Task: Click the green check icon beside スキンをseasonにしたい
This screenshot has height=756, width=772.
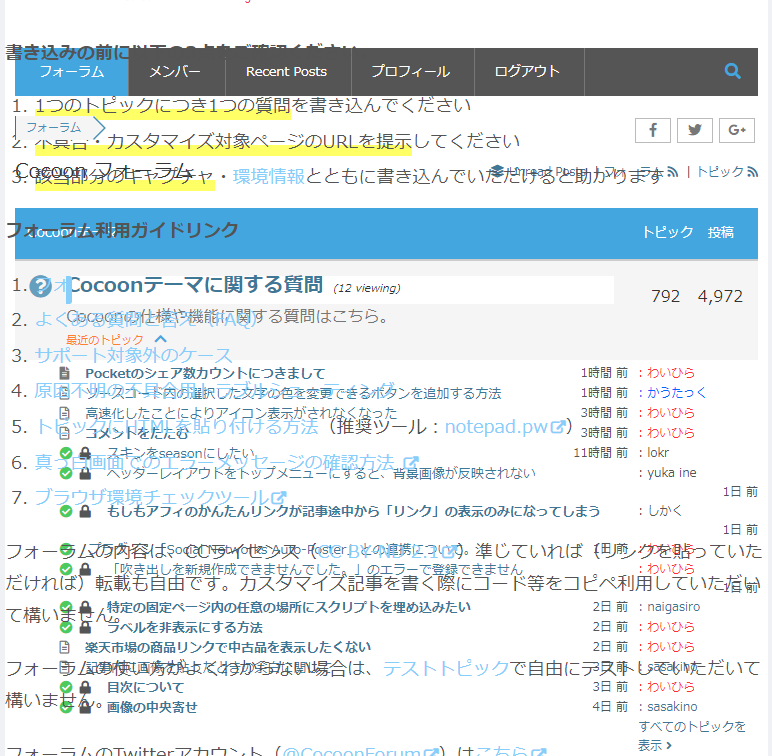Action: click(66, 453)
